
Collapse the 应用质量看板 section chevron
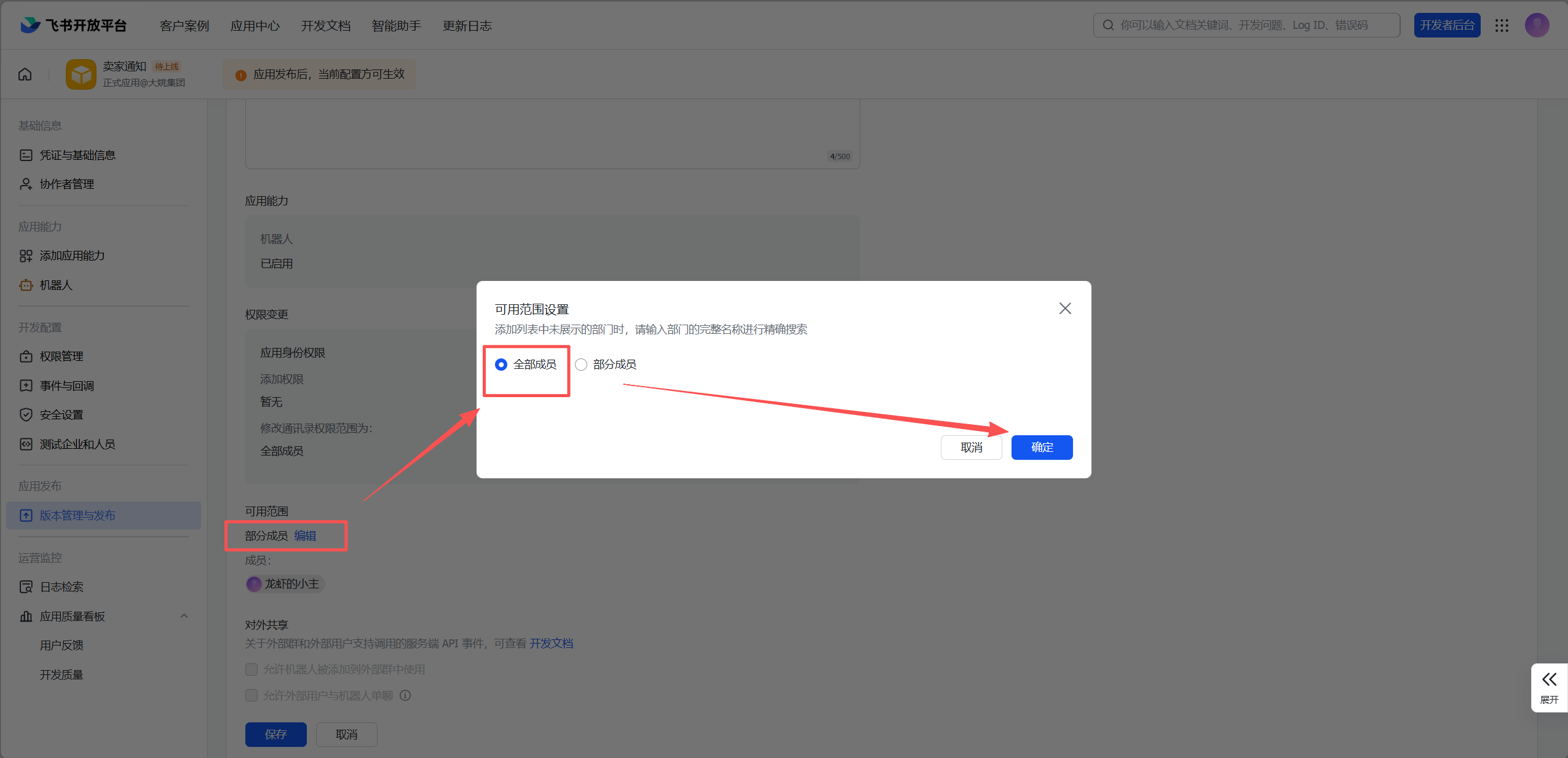(x=184, y=616)
